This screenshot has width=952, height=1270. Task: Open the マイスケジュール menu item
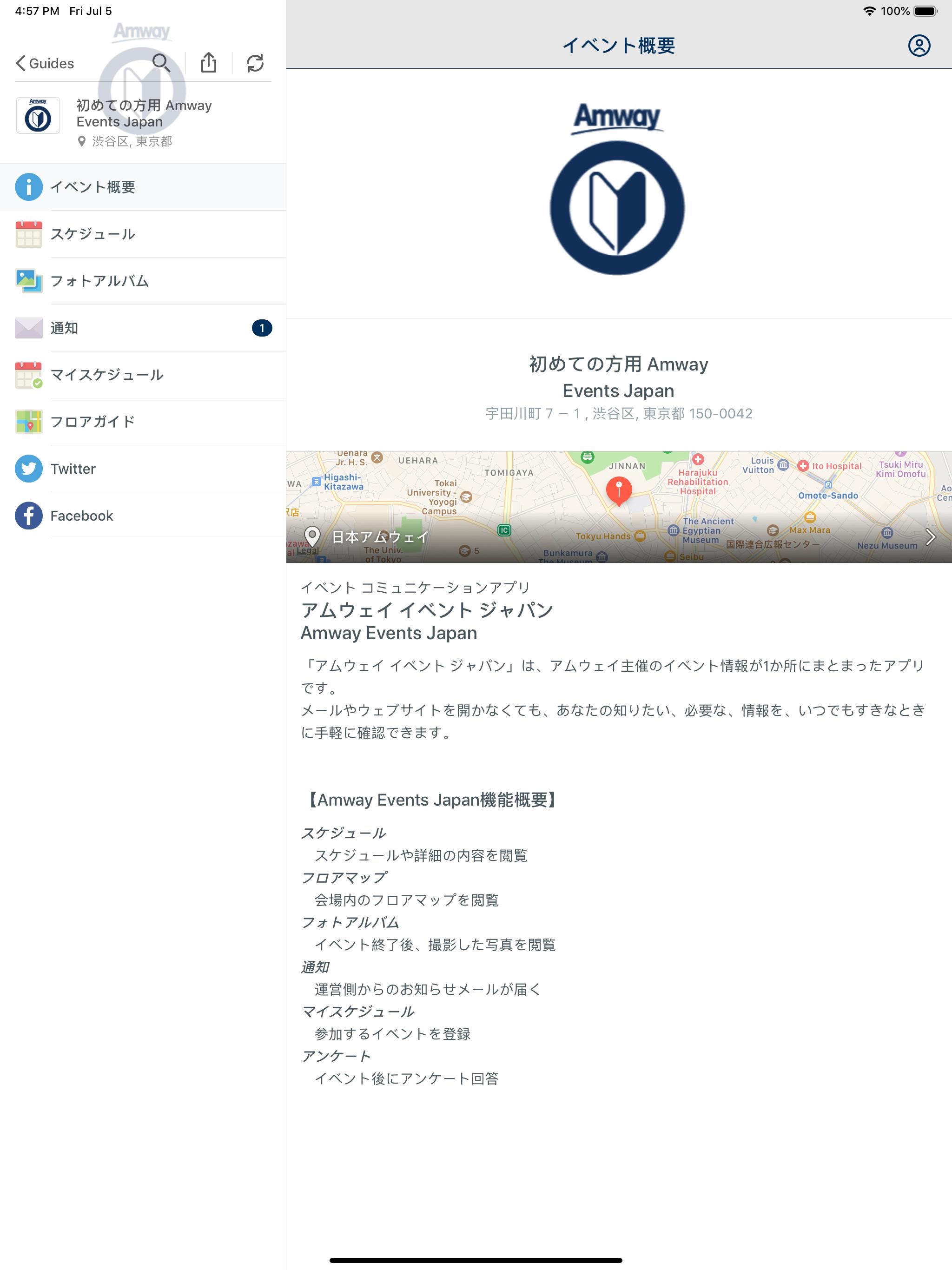point(143,375)
